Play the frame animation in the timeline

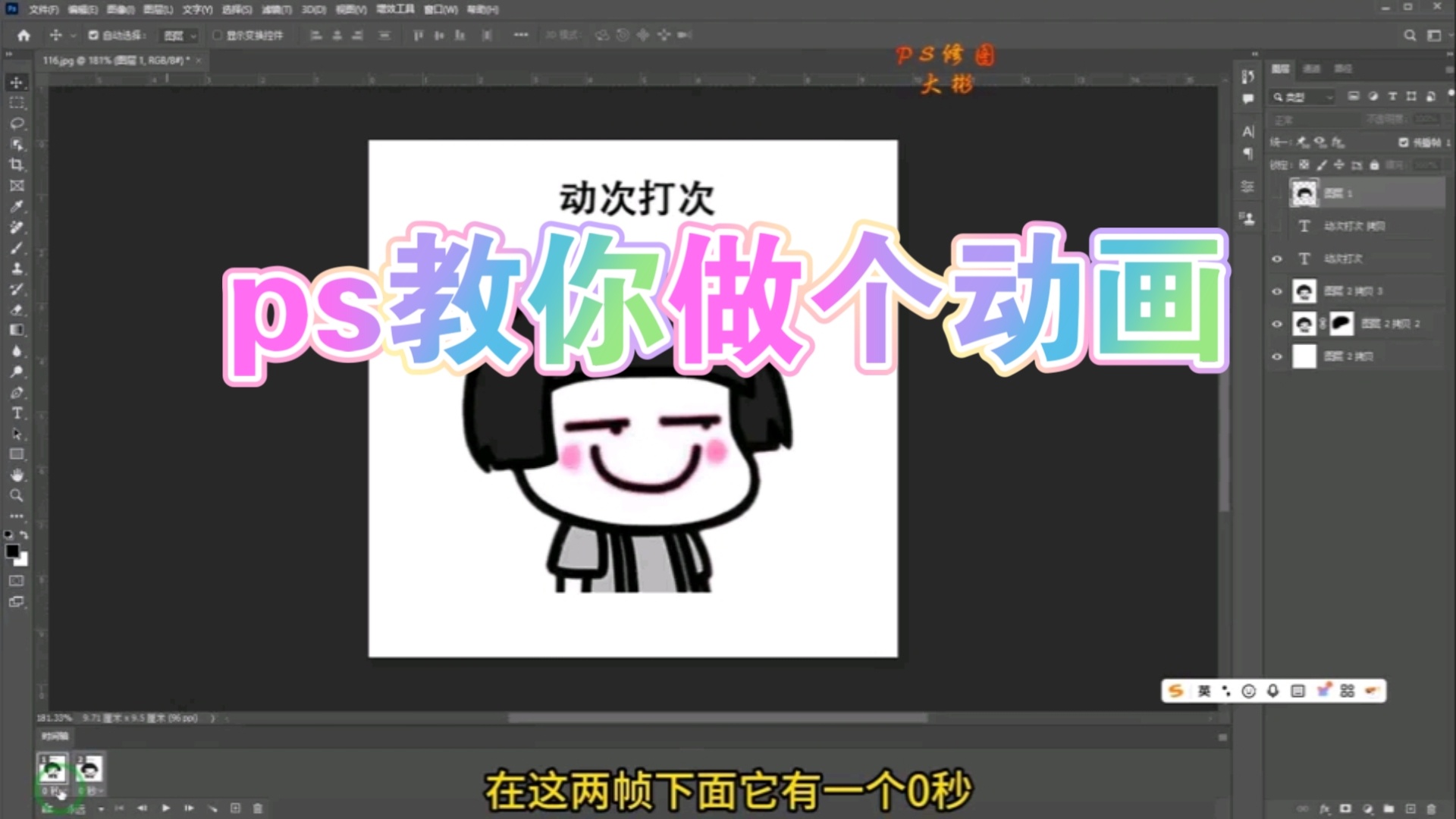click(166, 808)
